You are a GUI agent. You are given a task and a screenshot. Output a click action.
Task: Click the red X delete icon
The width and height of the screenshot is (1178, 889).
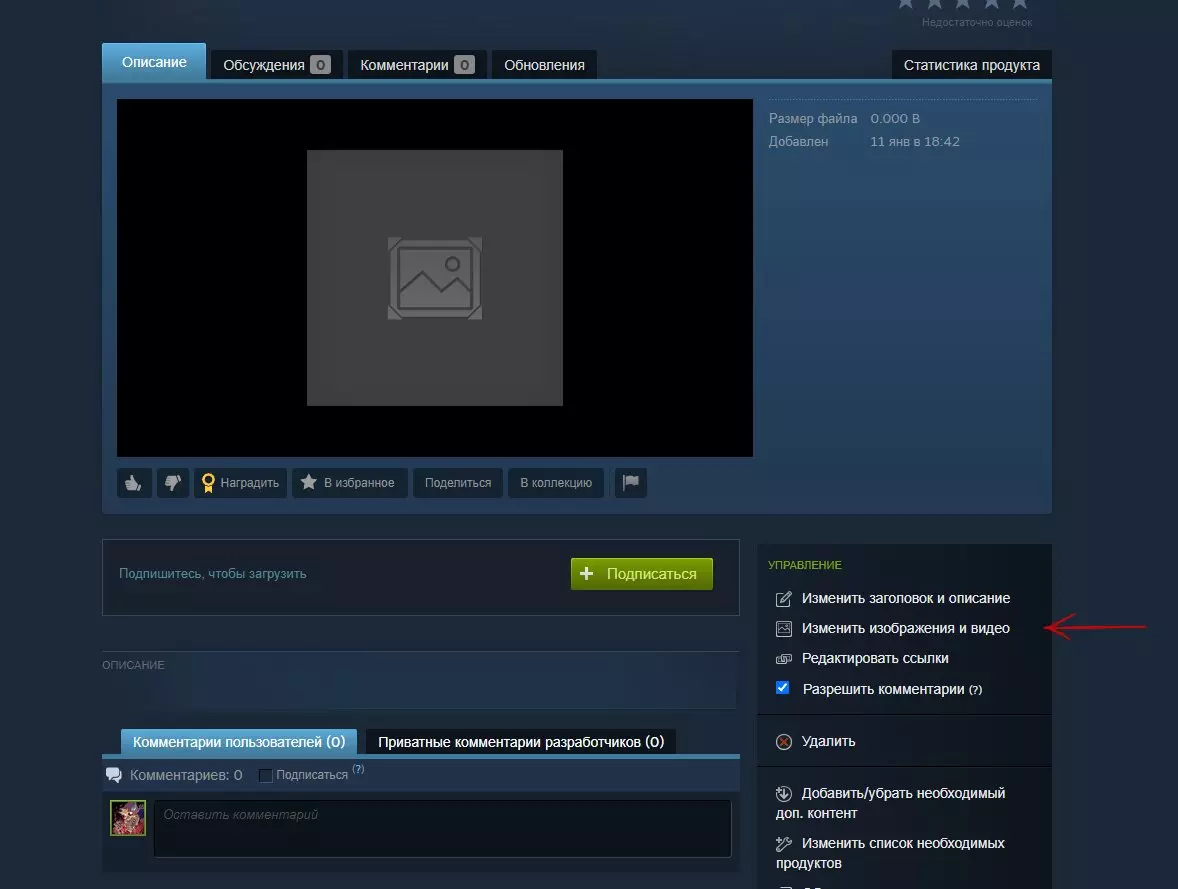coord(784,742)
